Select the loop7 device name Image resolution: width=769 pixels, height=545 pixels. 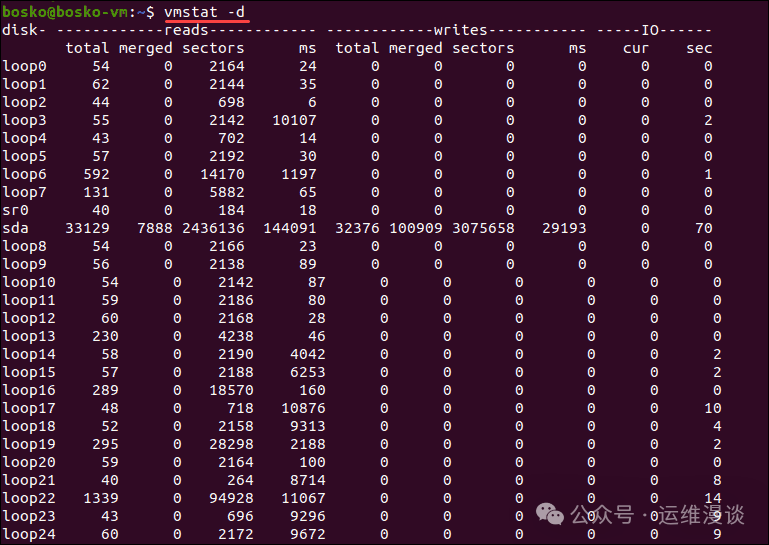click(25, 192)
